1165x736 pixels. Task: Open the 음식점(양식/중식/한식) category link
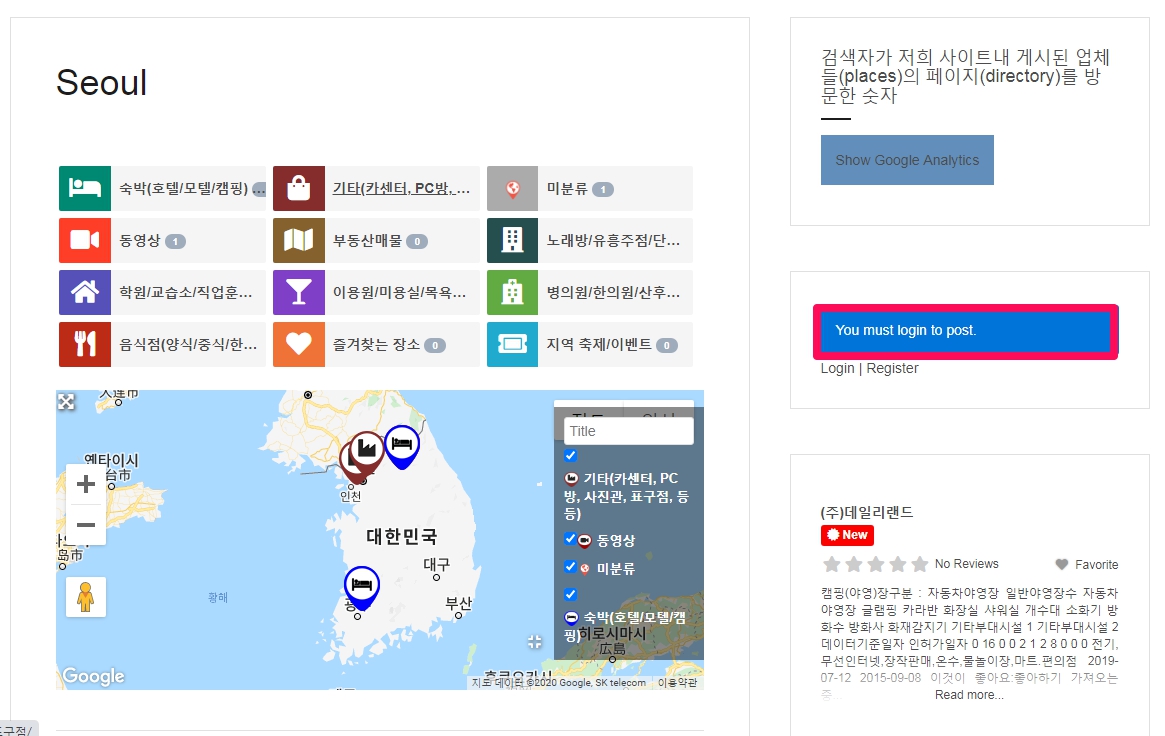(188, 345)
